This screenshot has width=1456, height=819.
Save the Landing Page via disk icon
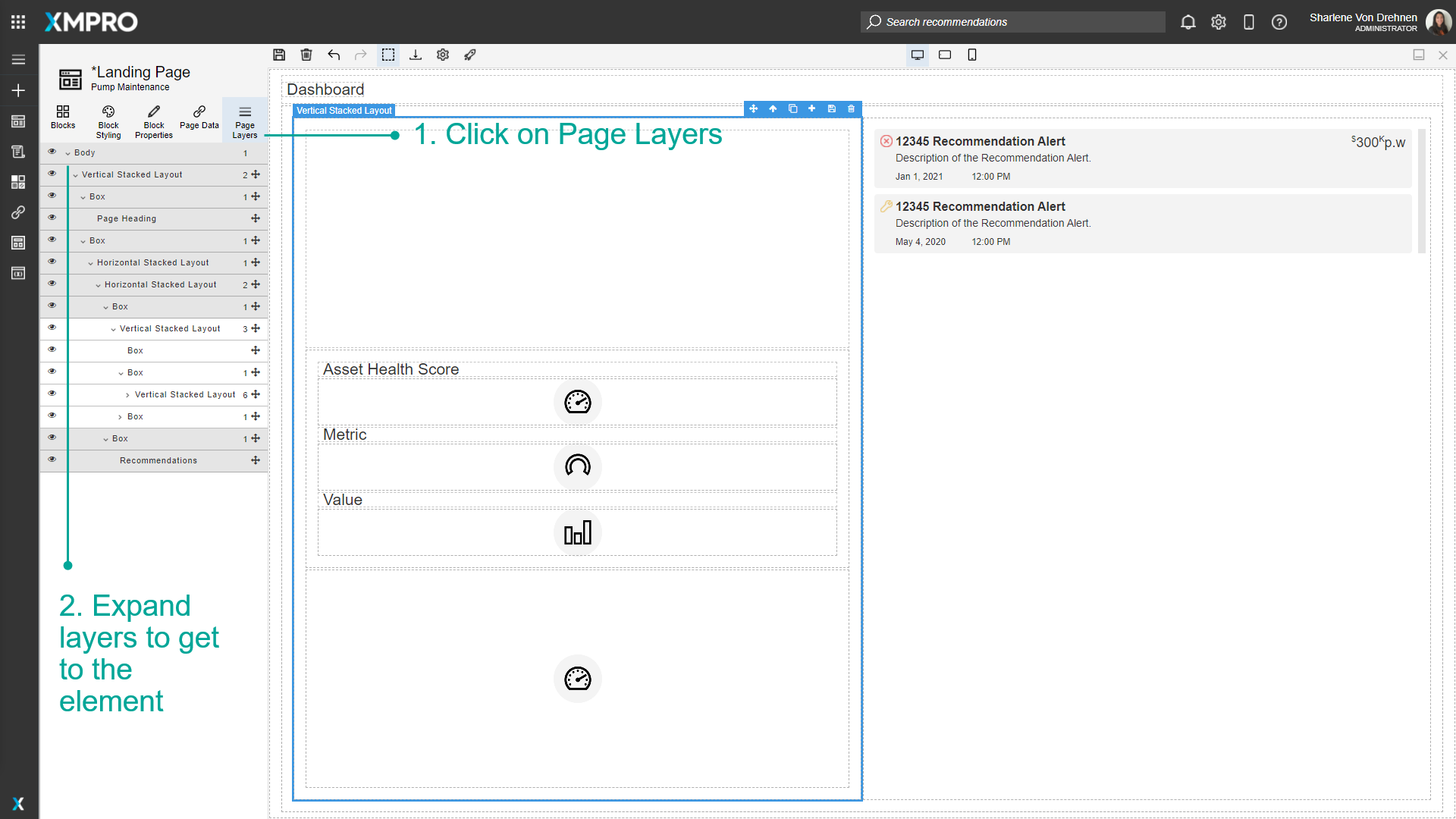point(279,55)
